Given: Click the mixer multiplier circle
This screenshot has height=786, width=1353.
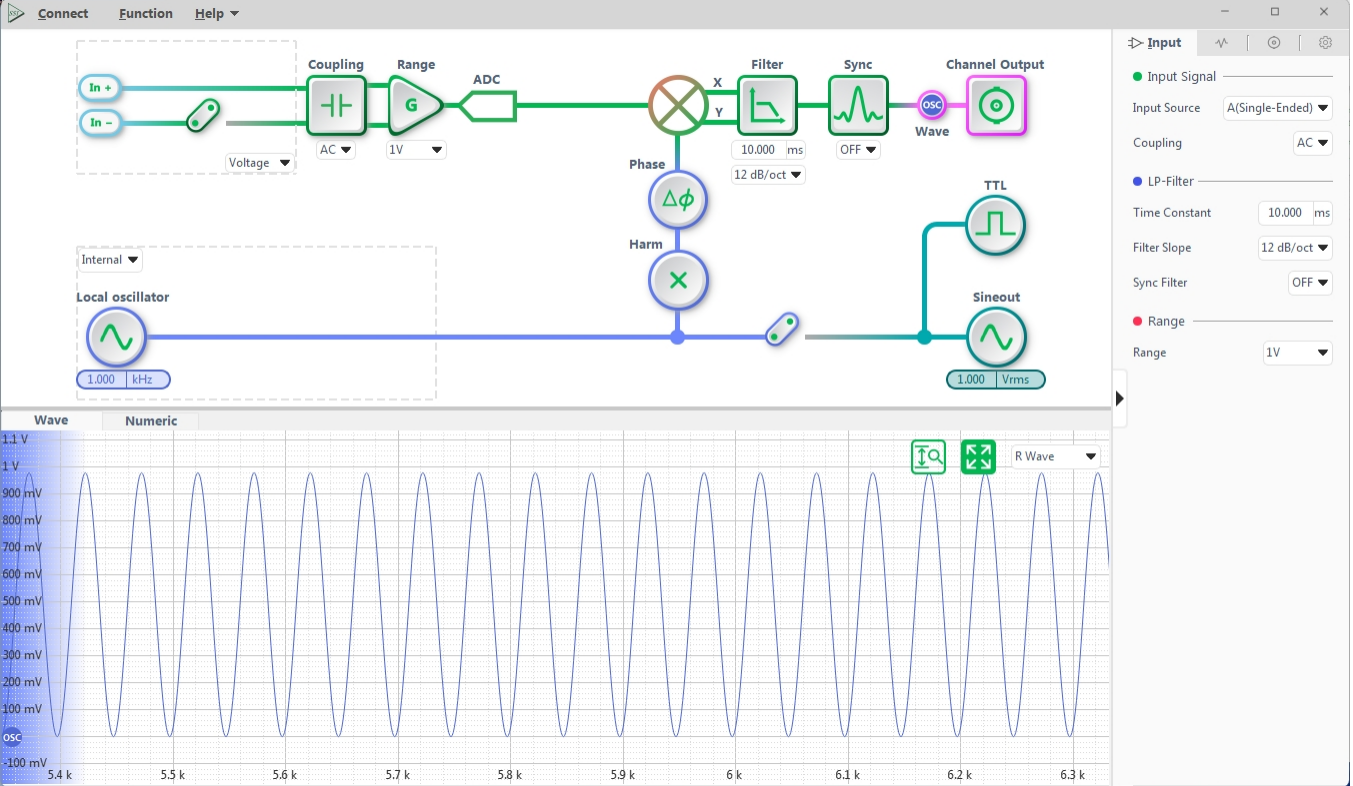Looking at the screenshot, I should pyautogui.click(x=678, y=105).
